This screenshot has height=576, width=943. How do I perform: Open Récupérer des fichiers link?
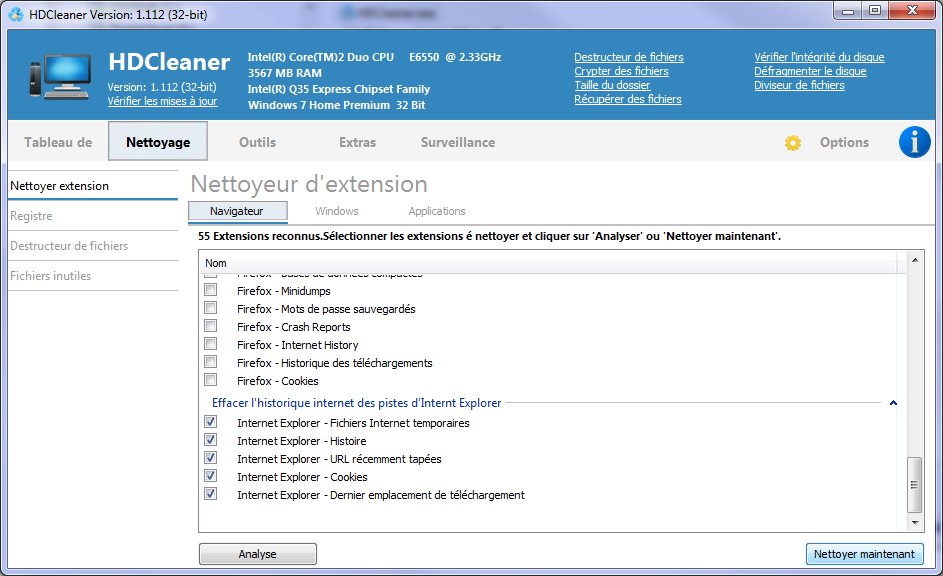click(628, 99)
